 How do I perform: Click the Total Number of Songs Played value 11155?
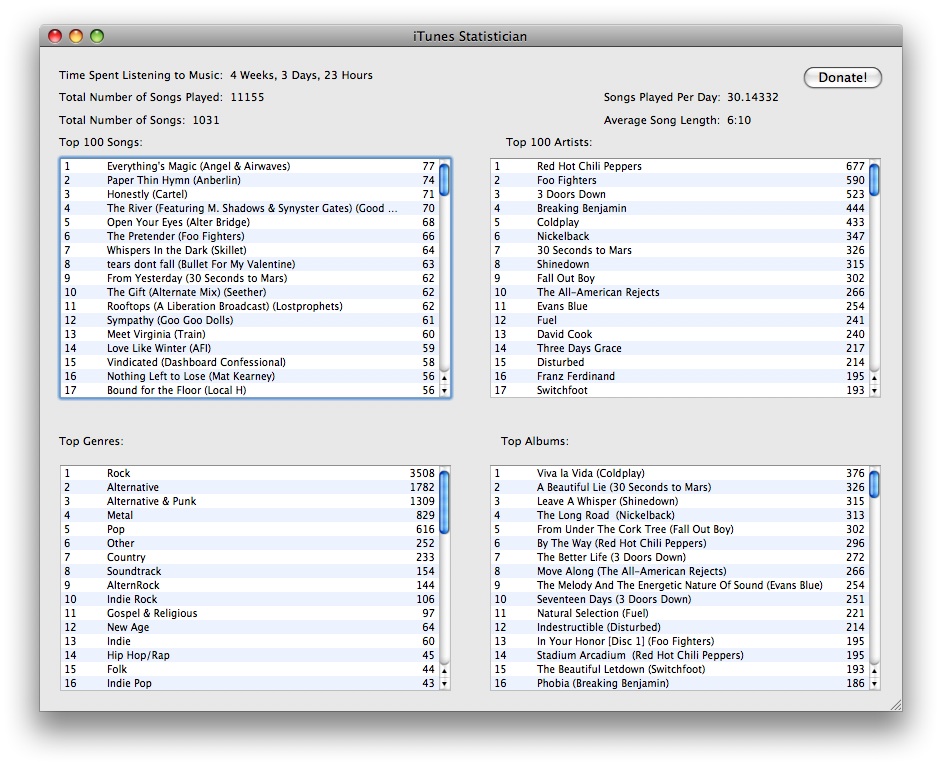click(x=247, y=97)
